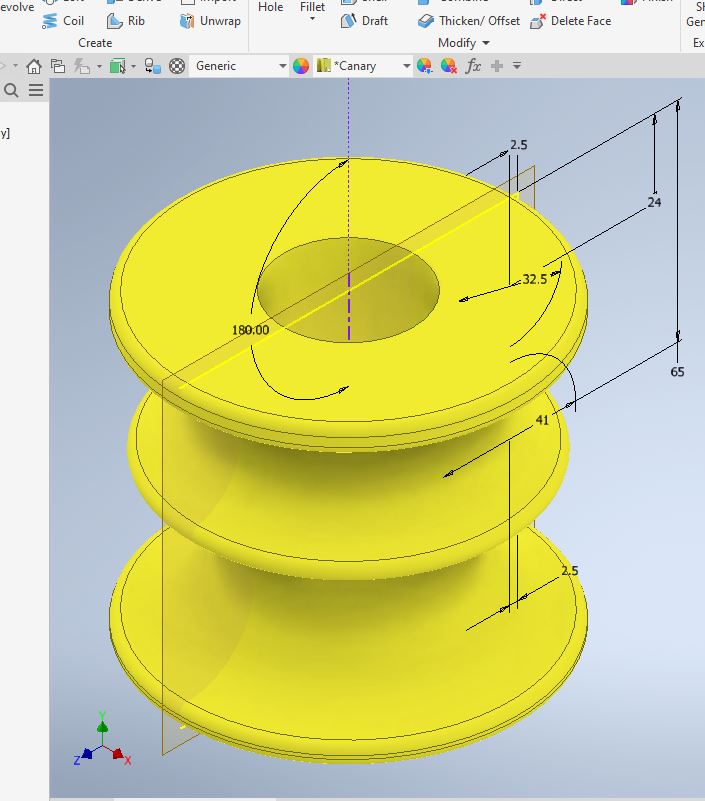
Task: Open the browser hamburger menu
Action: (x=36, y=90)
